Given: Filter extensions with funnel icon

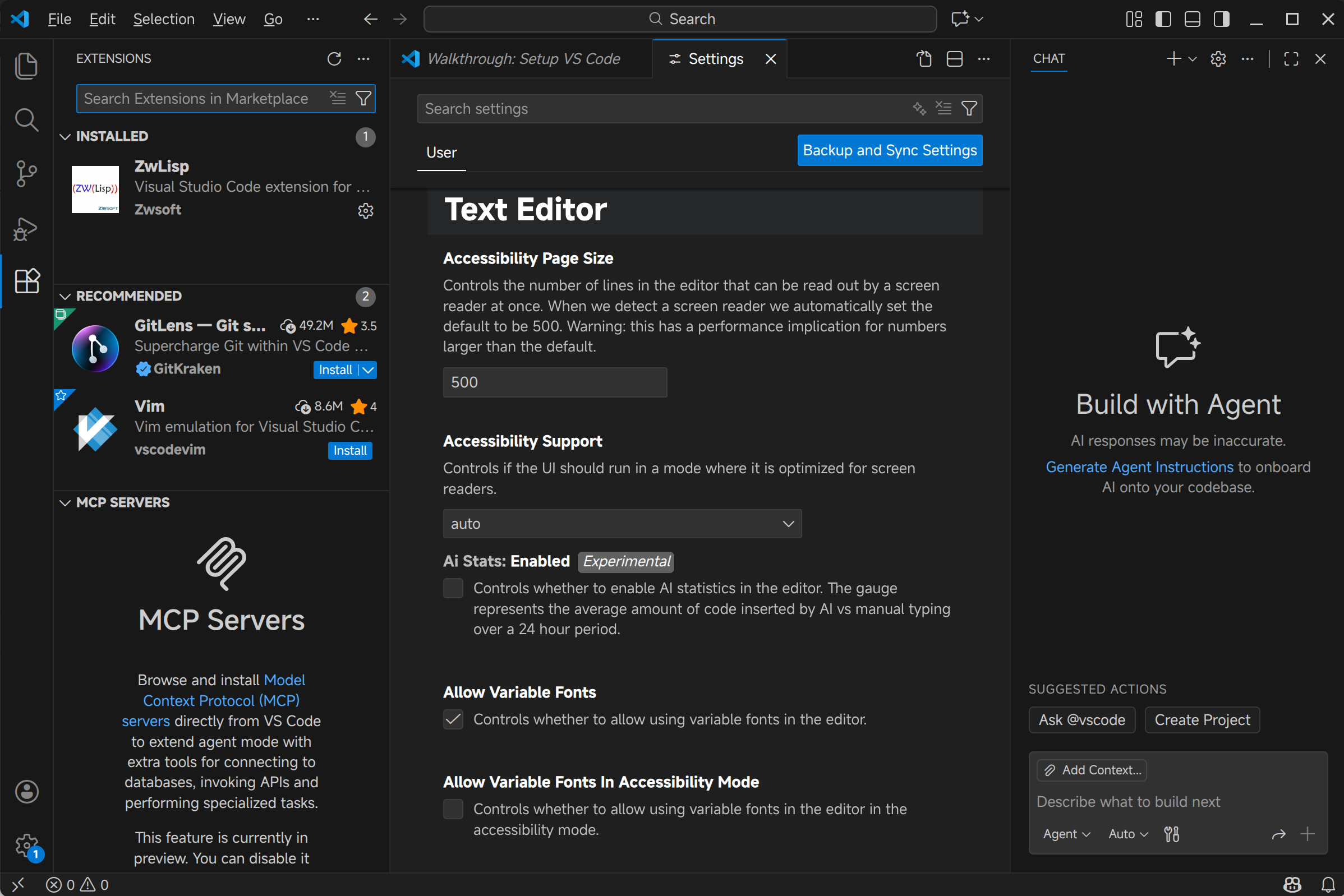Looking at the screenshot, I should pyautogui.click(x=363, y=98).
